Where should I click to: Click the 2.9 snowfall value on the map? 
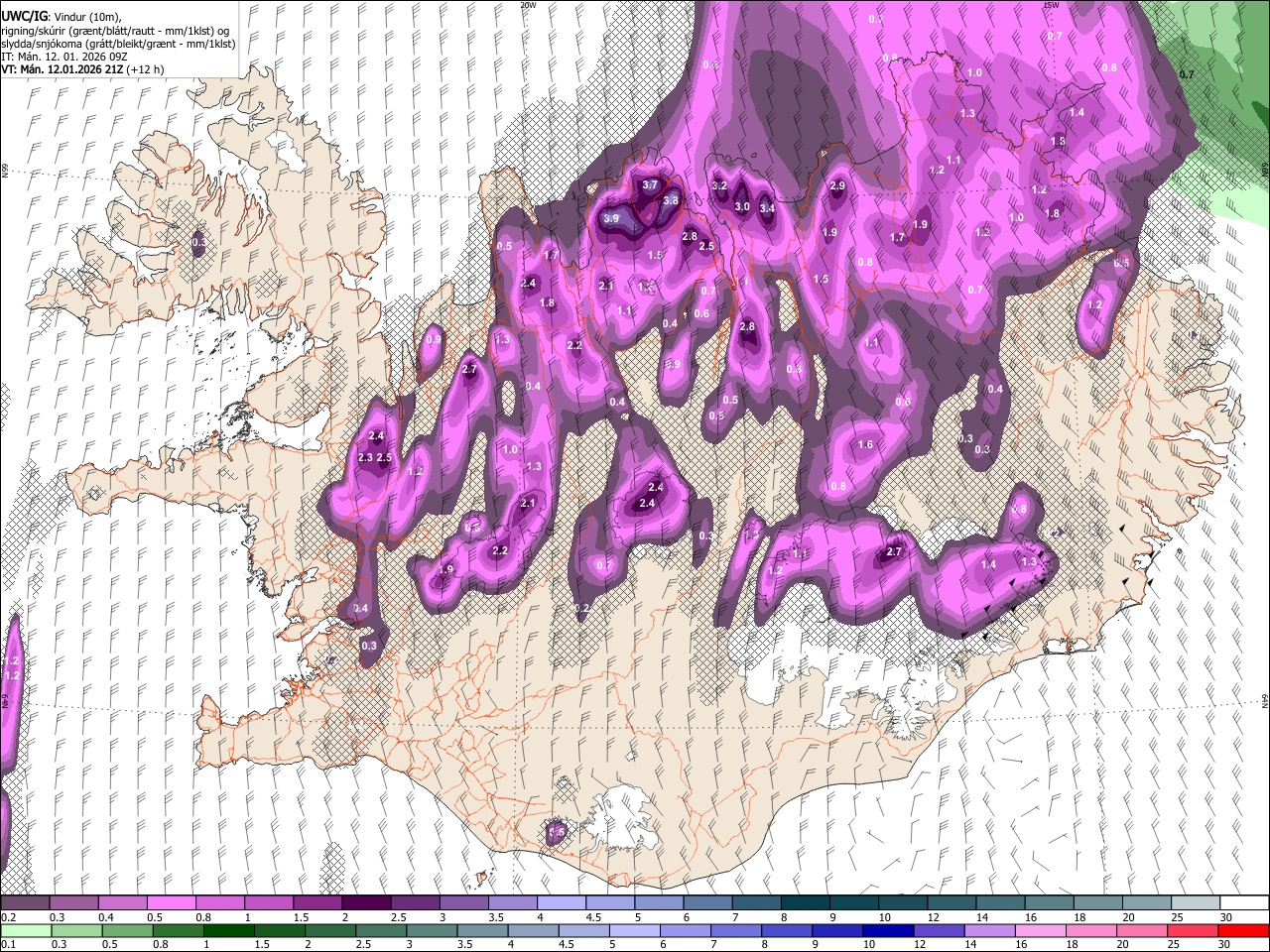coord(837,186)
